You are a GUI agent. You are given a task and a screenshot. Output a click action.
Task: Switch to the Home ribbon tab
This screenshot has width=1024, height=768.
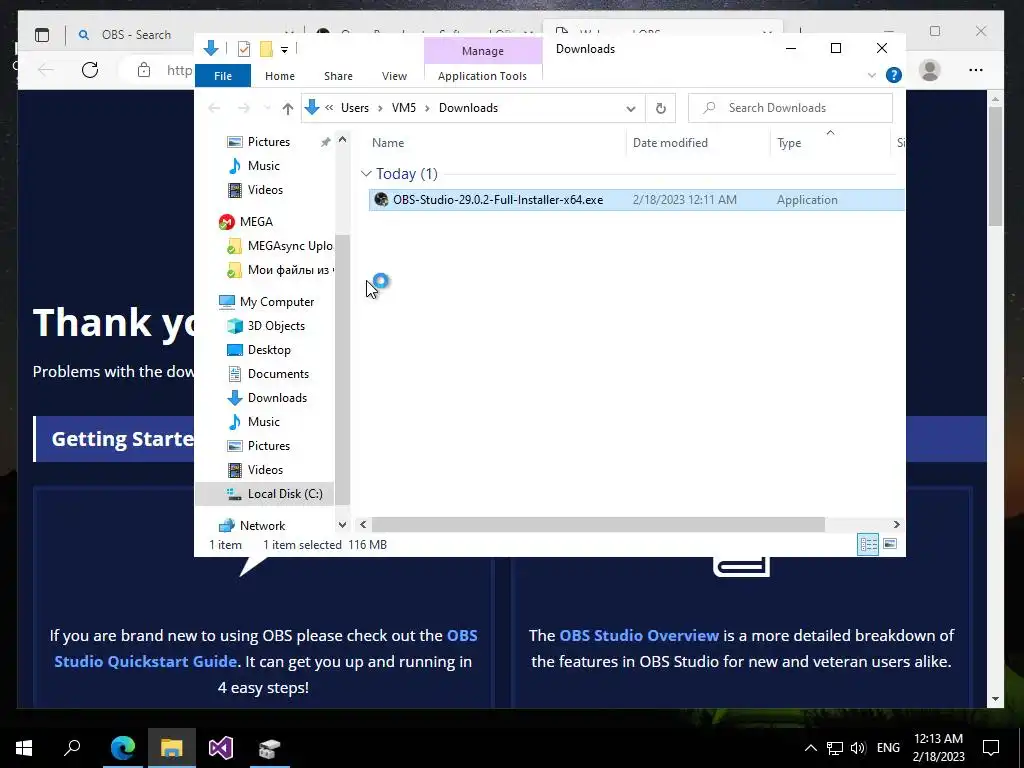(280, 76)
